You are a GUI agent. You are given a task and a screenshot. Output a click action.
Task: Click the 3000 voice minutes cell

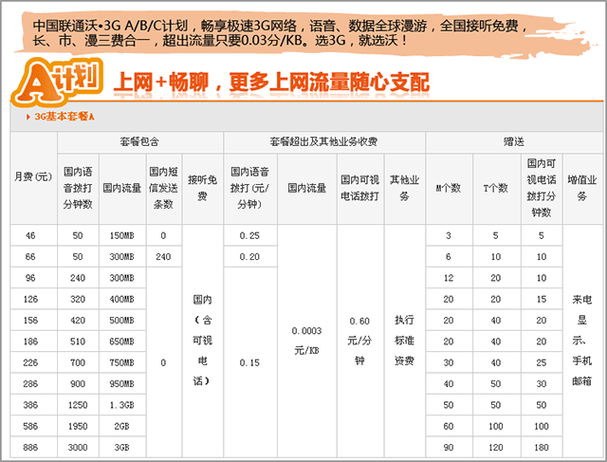78,448
